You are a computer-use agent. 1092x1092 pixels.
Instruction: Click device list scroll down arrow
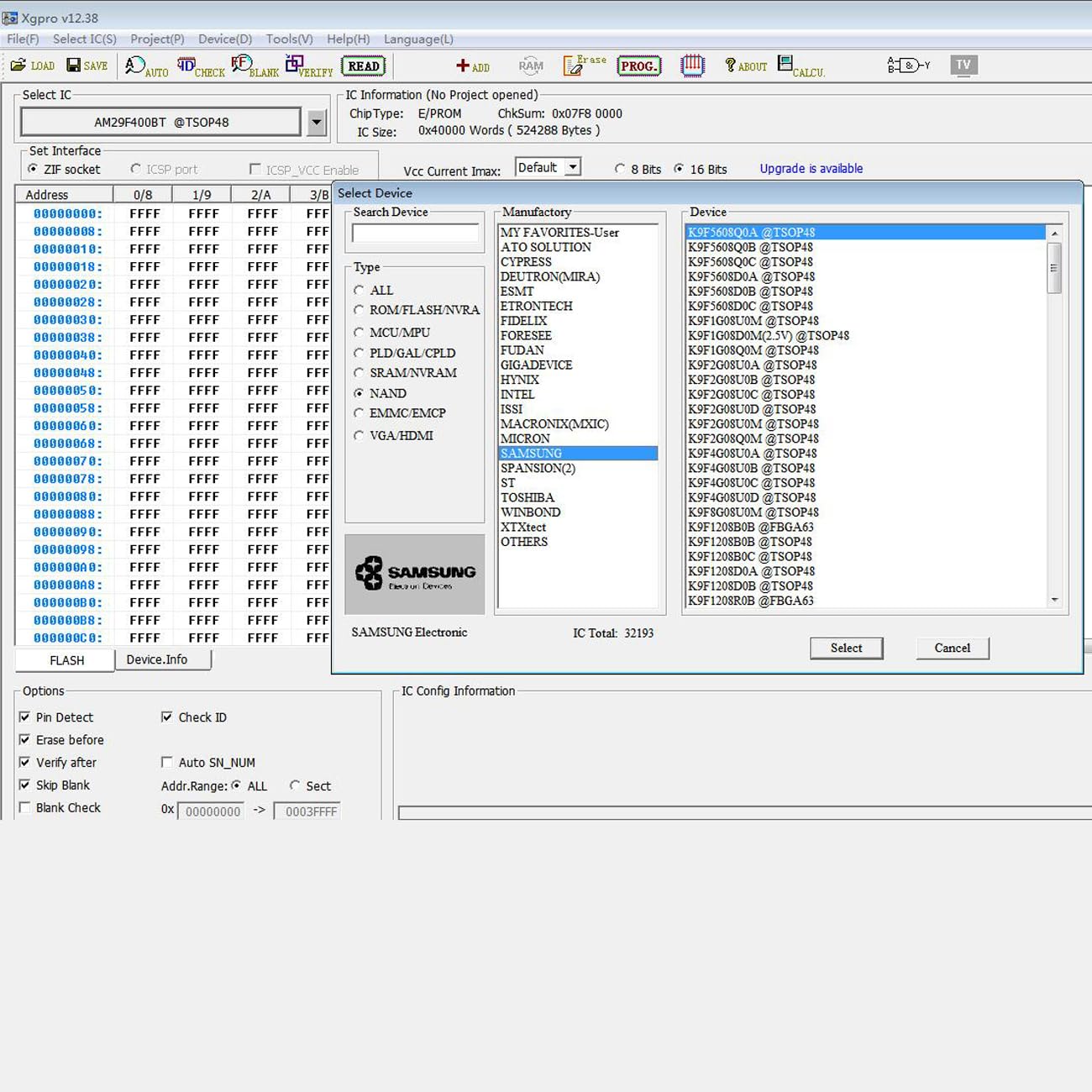[1054, 600]
